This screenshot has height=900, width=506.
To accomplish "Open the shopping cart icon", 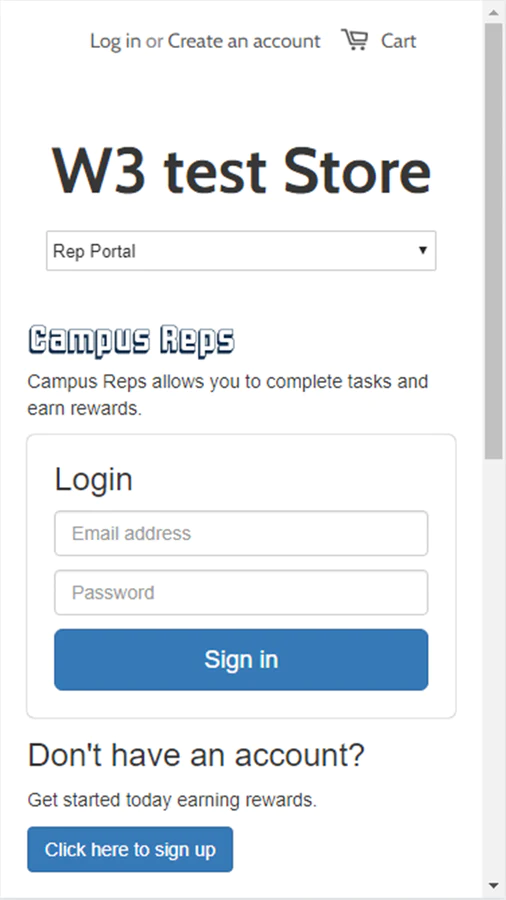I will click(355, 40).
